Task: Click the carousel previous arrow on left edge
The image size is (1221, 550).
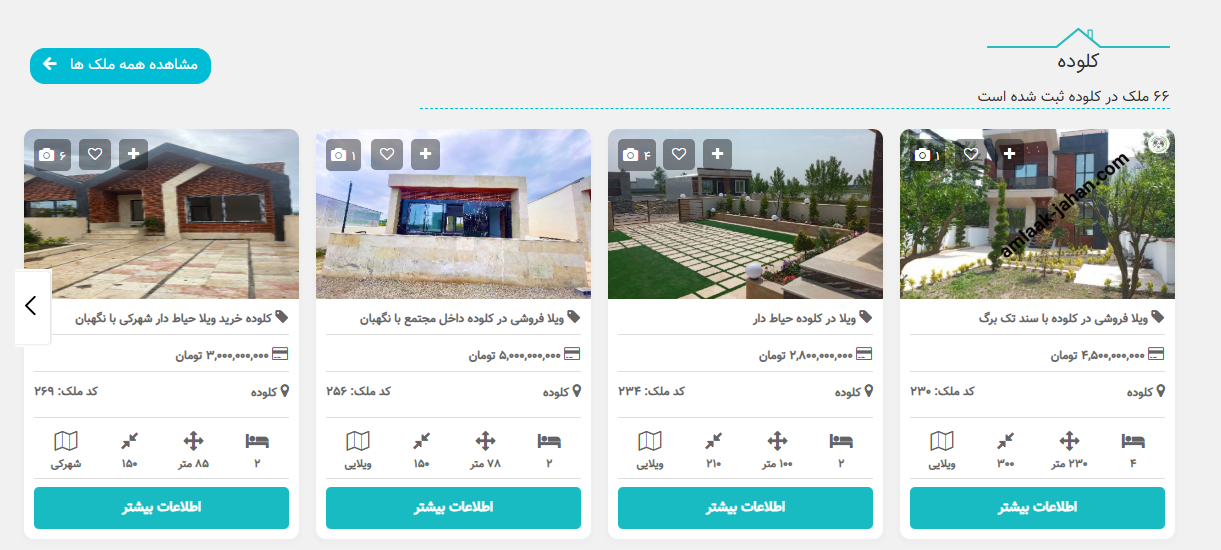Action: (x=31, y=306)
